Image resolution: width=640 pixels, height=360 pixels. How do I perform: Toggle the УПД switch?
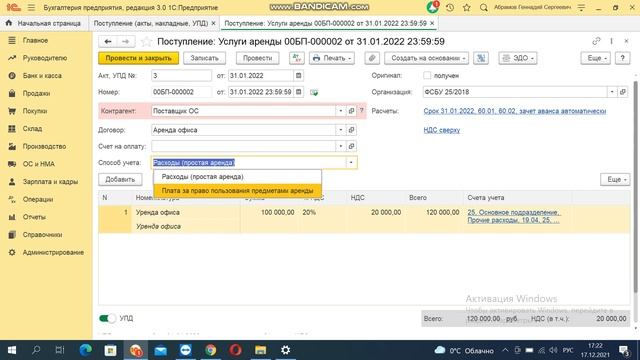point(107,318)
